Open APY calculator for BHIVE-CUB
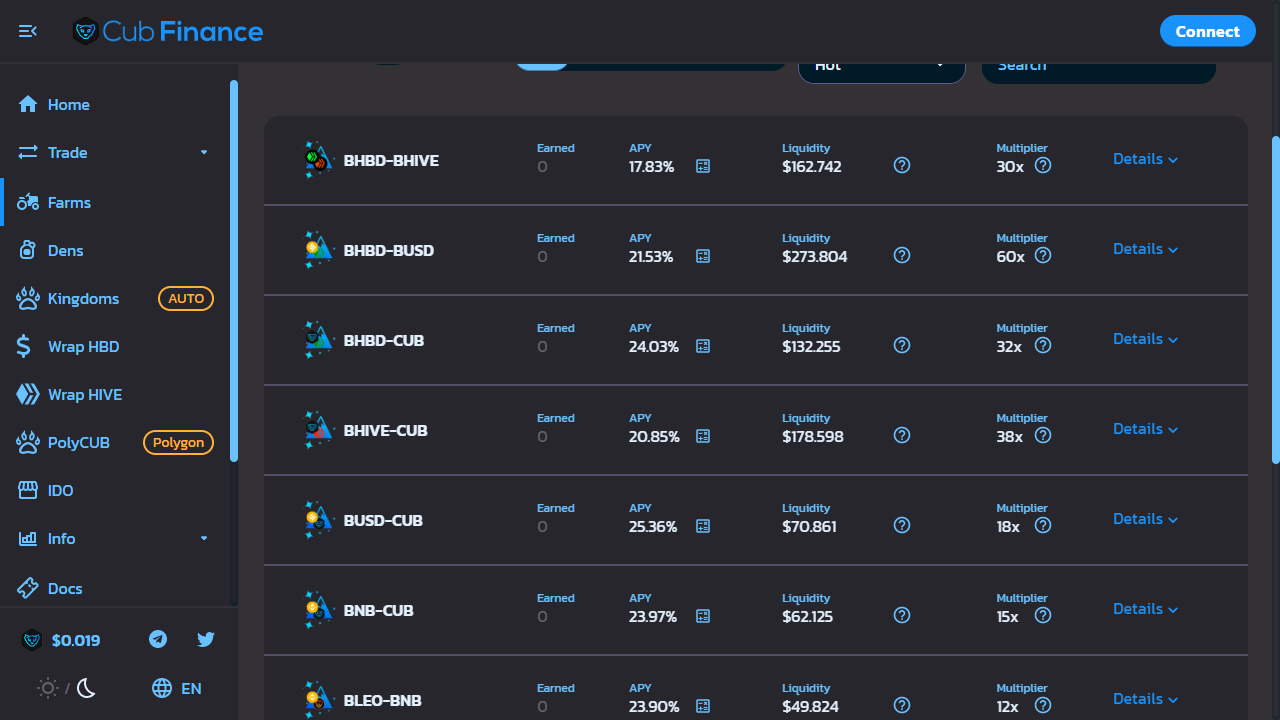Screen dimensions: 1280x720 click(x=703, y=437)
